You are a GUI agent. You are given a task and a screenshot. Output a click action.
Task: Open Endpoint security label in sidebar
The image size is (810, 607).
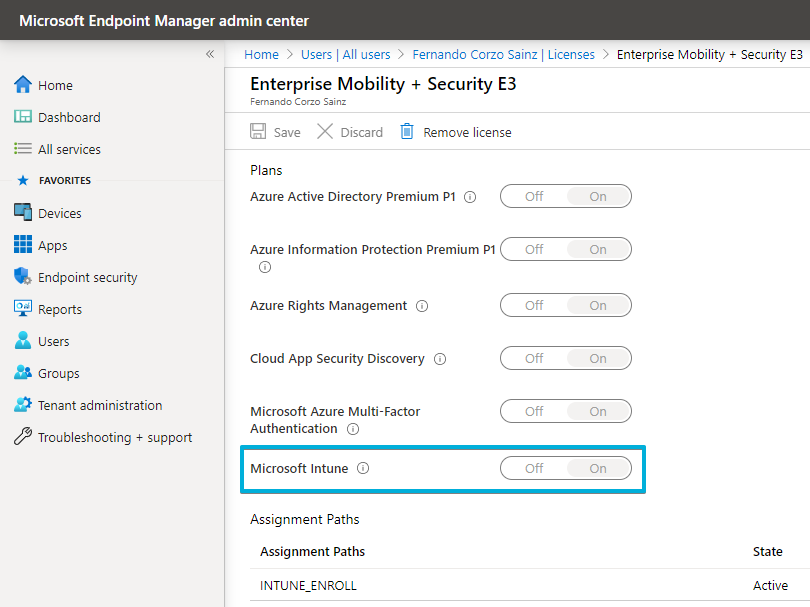[88, 277]
